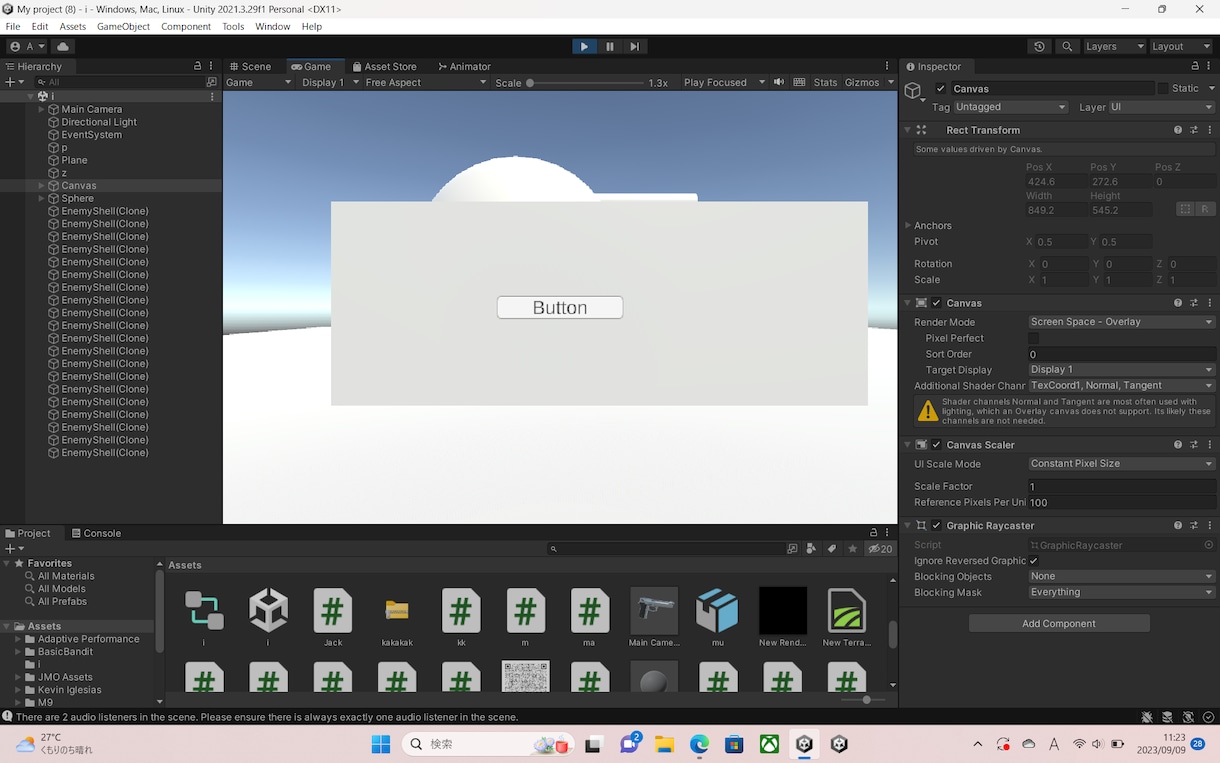Expand the Anchors foldout

(x=908, y=226)
